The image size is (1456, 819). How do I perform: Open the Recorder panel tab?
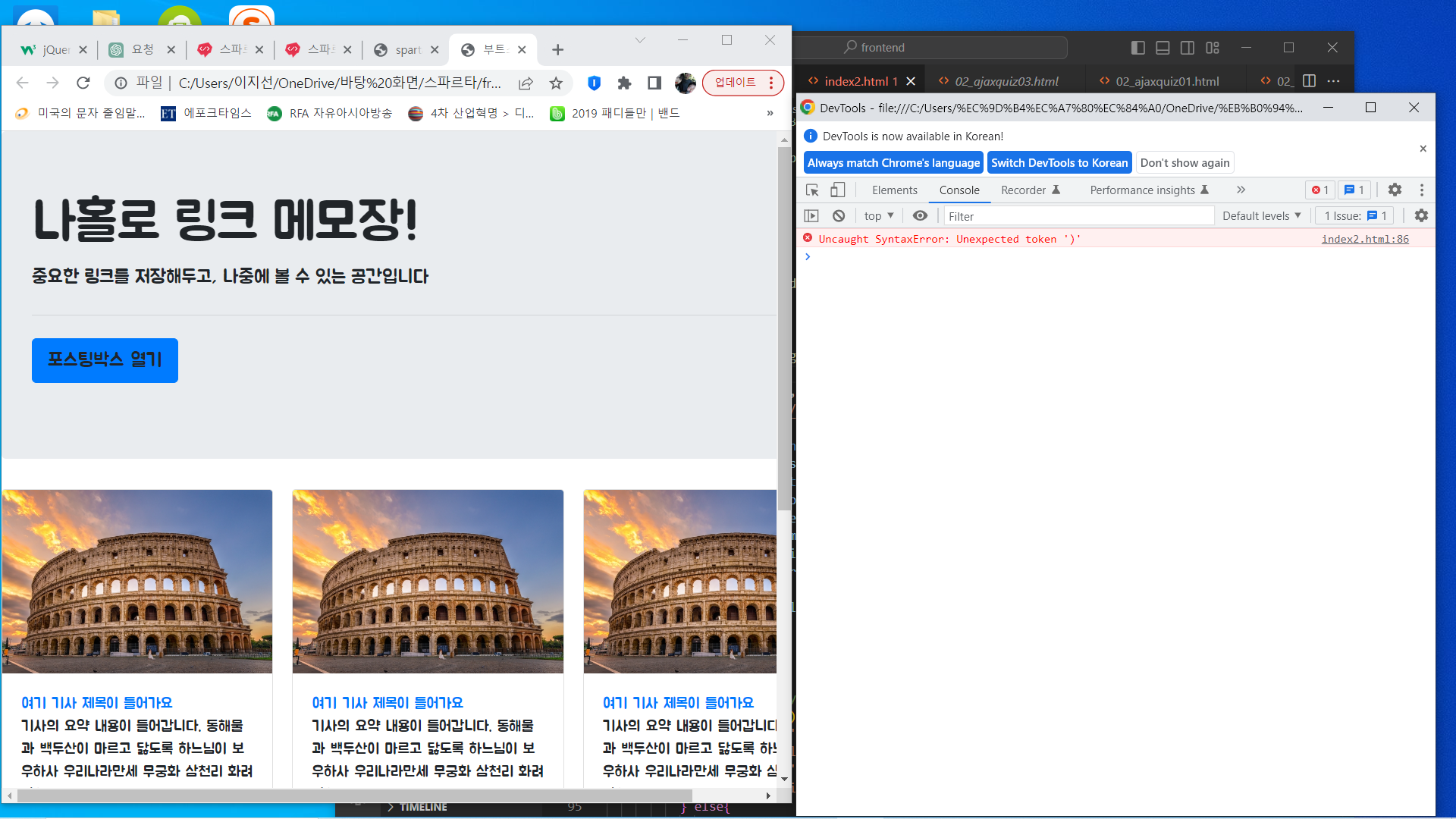1031,190
